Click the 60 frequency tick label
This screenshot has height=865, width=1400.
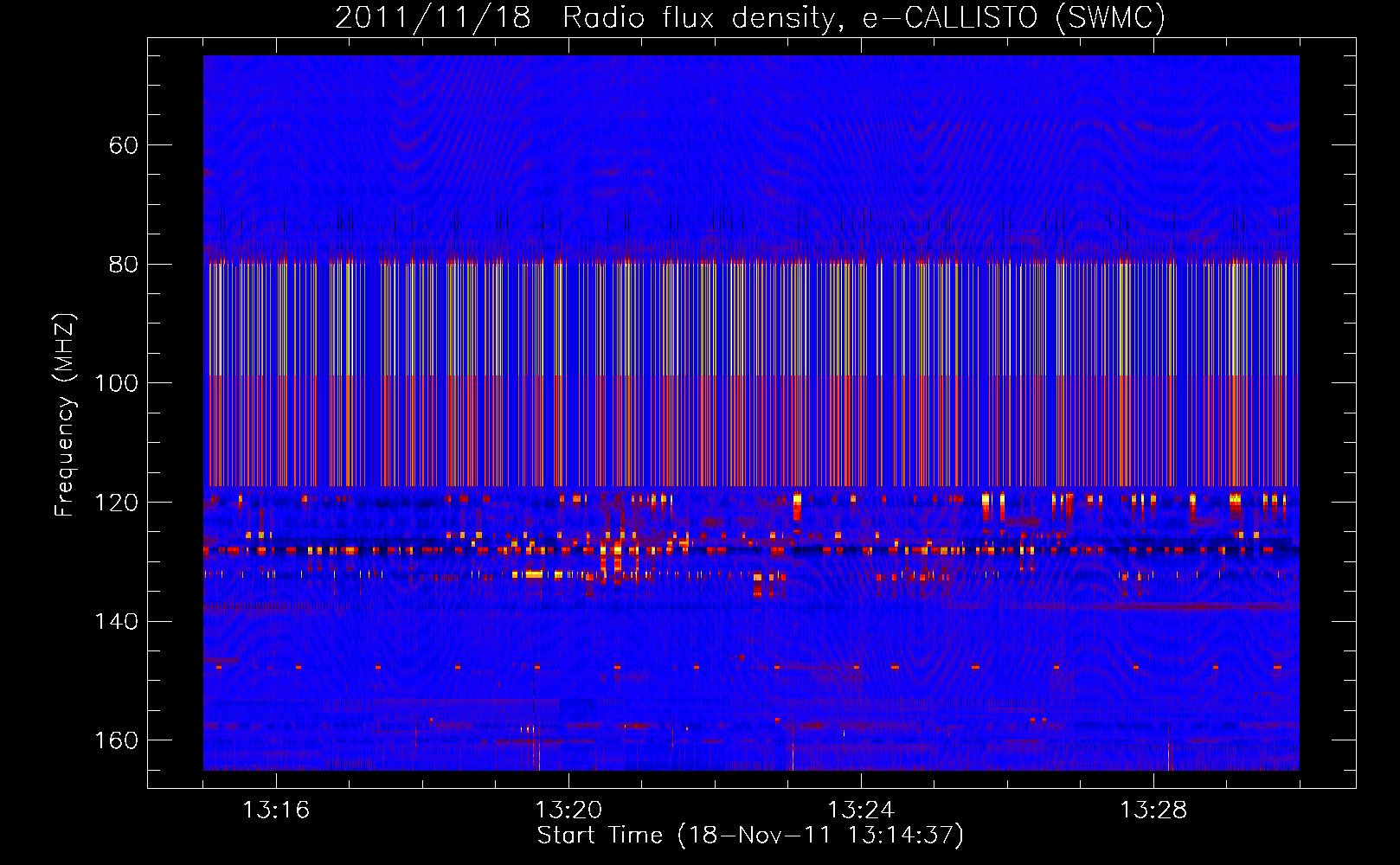coord(123,145)
